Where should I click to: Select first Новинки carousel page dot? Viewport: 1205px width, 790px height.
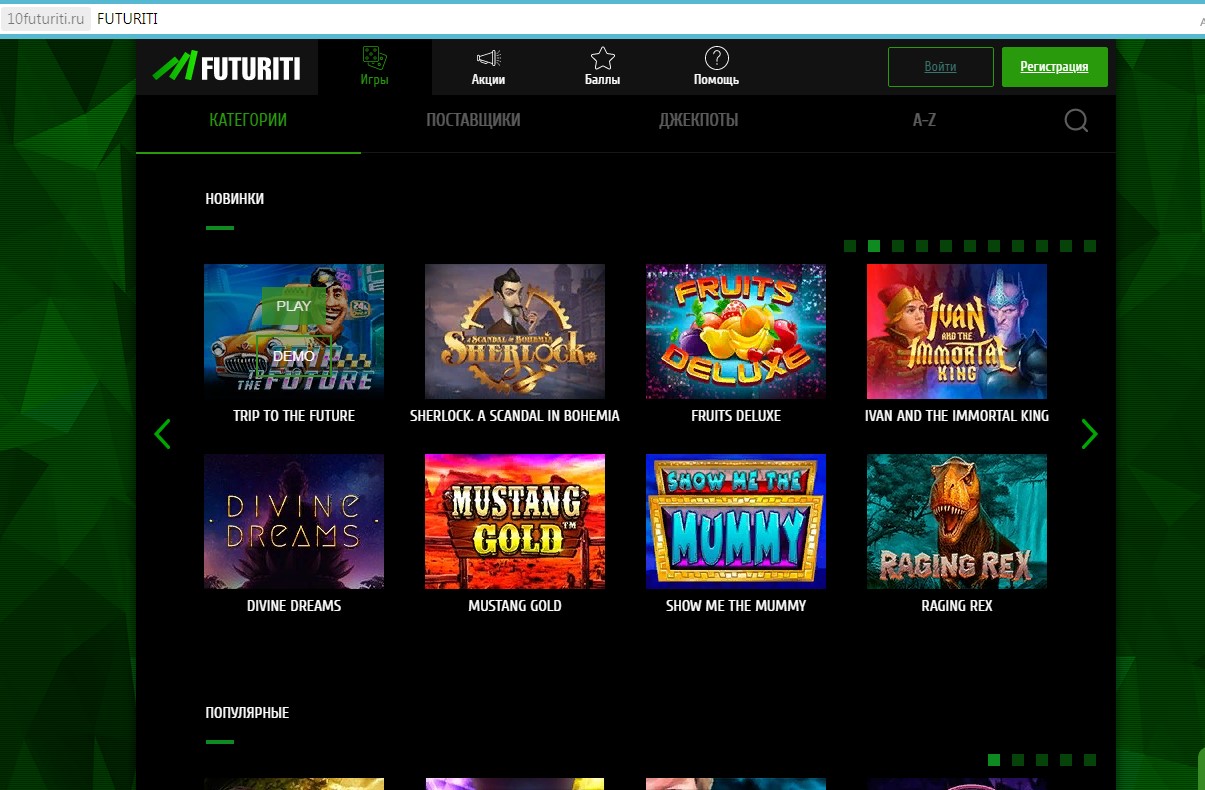coord(850,246)
